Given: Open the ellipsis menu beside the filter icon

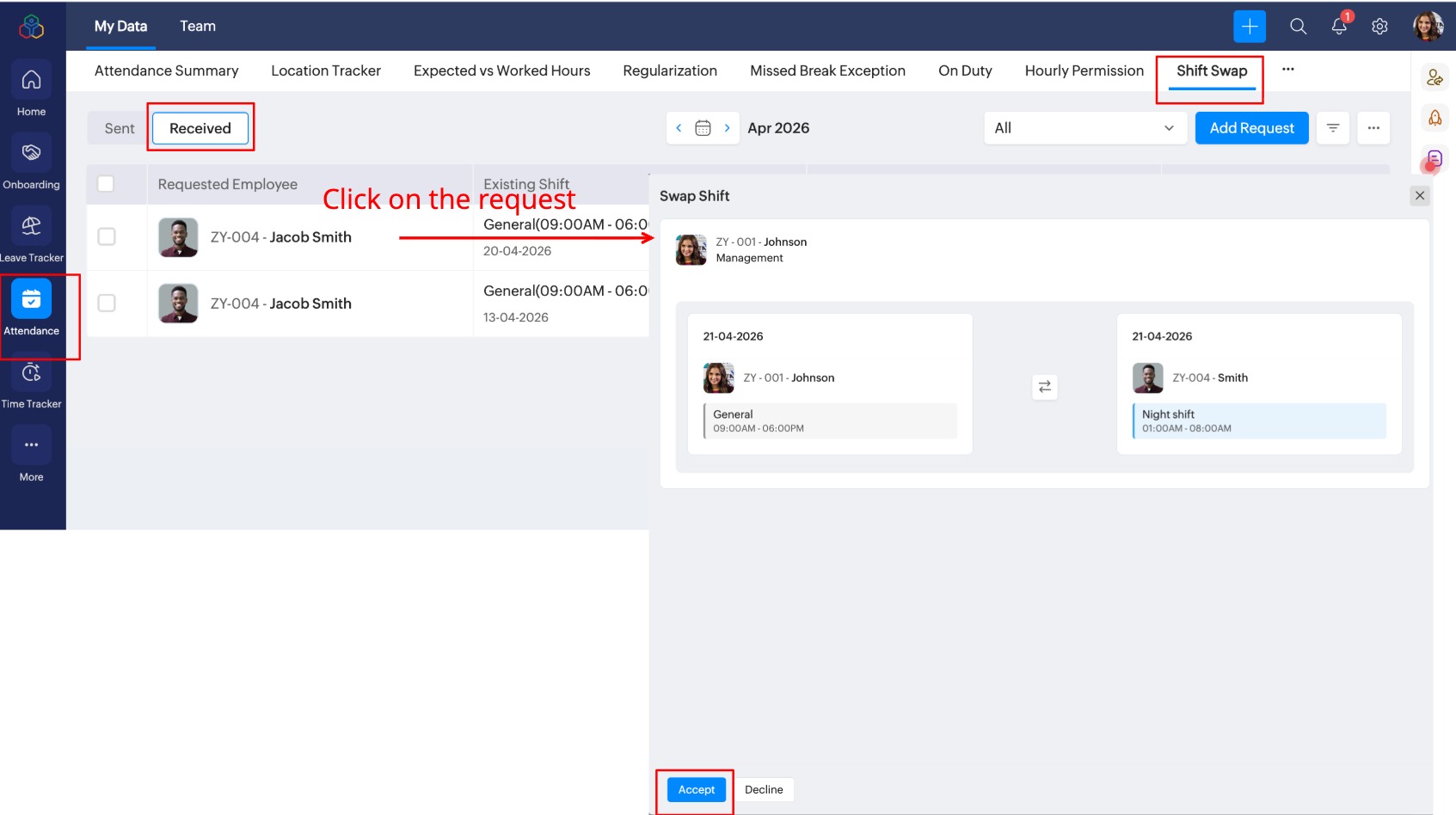Looking at the screenshot, I should click(x=1373, y=128).
